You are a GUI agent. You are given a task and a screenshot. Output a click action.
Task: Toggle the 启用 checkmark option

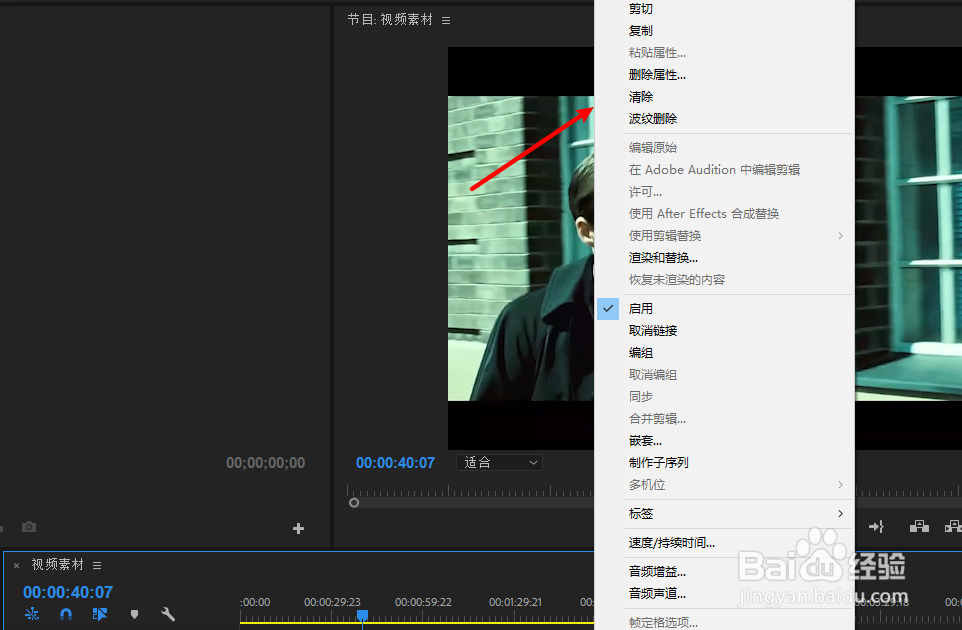(608, 309)
